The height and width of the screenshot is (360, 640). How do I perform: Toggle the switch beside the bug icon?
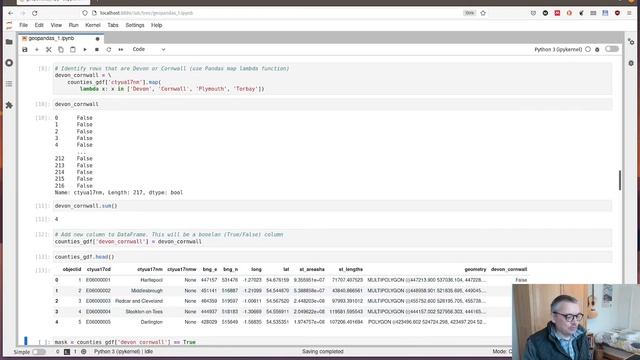pyautogui.click(x=611, y=49)
